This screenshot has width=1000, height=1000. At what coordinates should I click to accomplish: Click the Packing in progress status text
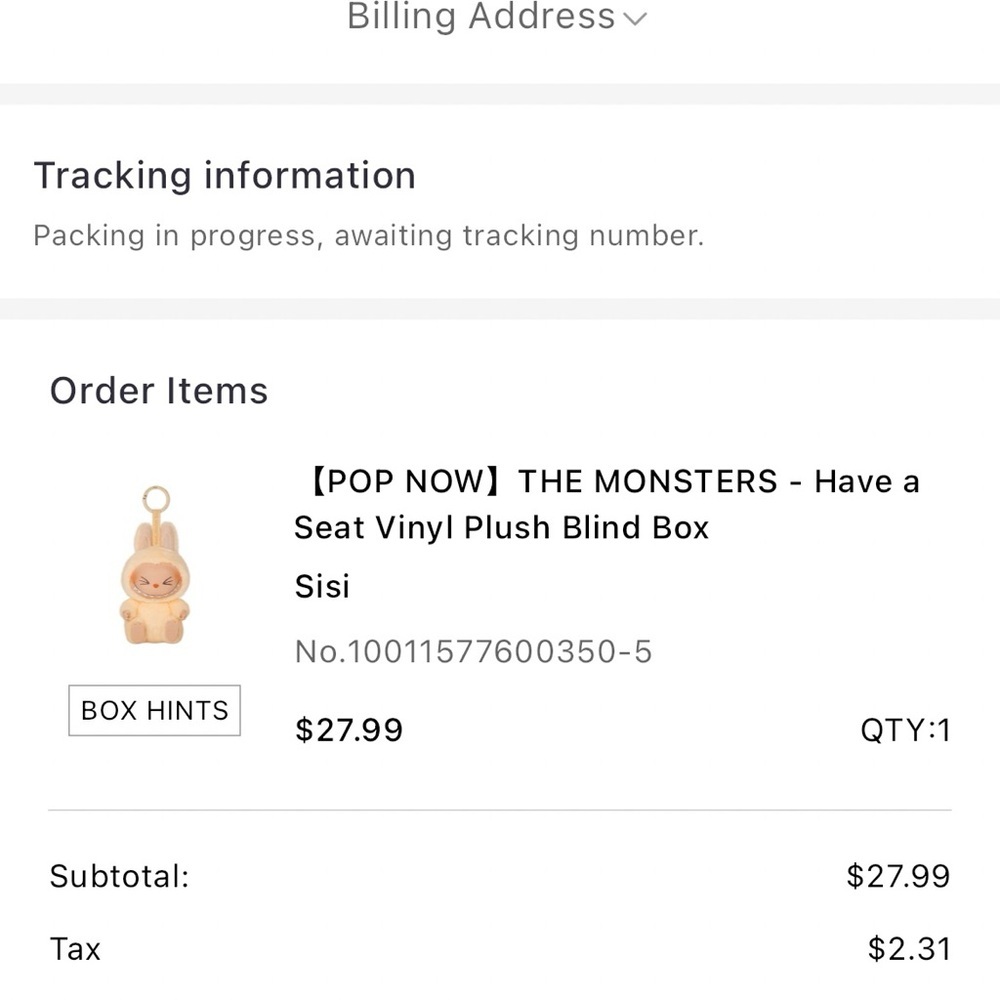(x=368, y=236)
